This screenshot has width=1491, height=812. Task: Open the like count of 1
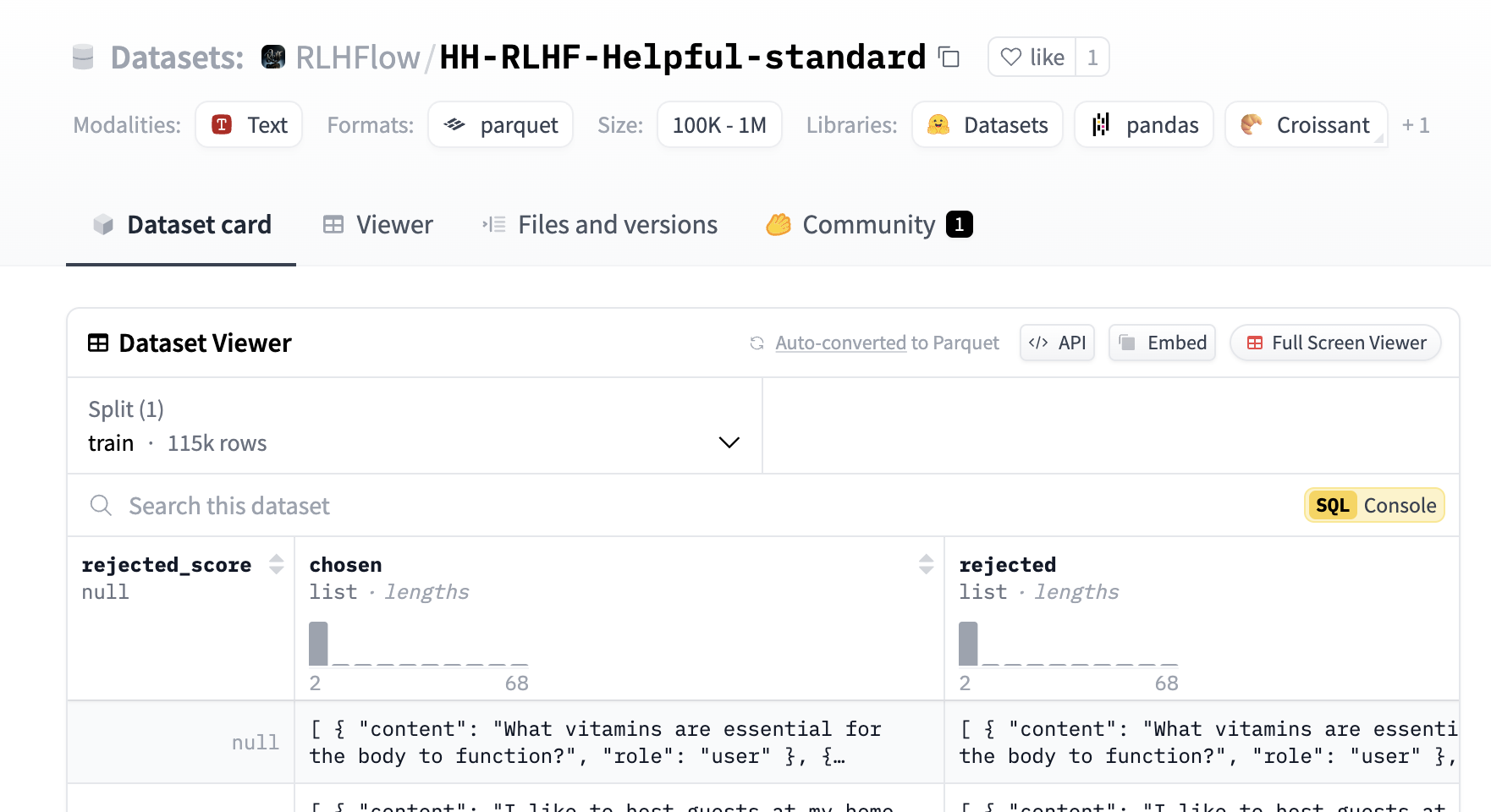[x=1092, y=57]
